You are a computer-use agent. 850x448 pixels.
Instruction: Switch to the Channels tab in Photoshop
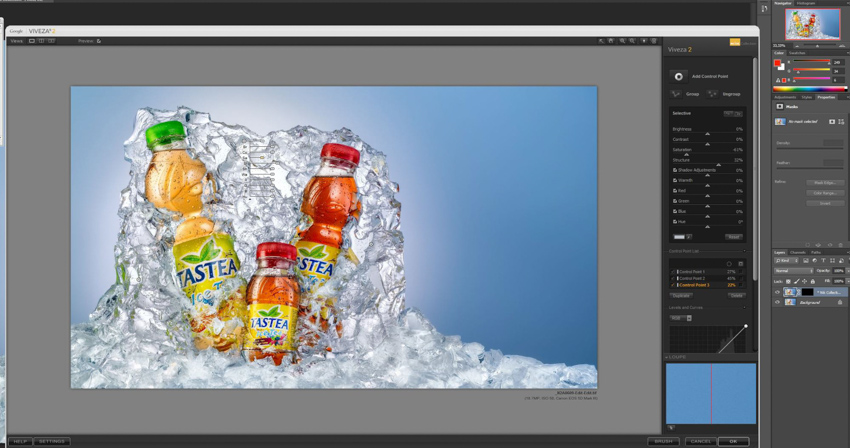point(797,252)
